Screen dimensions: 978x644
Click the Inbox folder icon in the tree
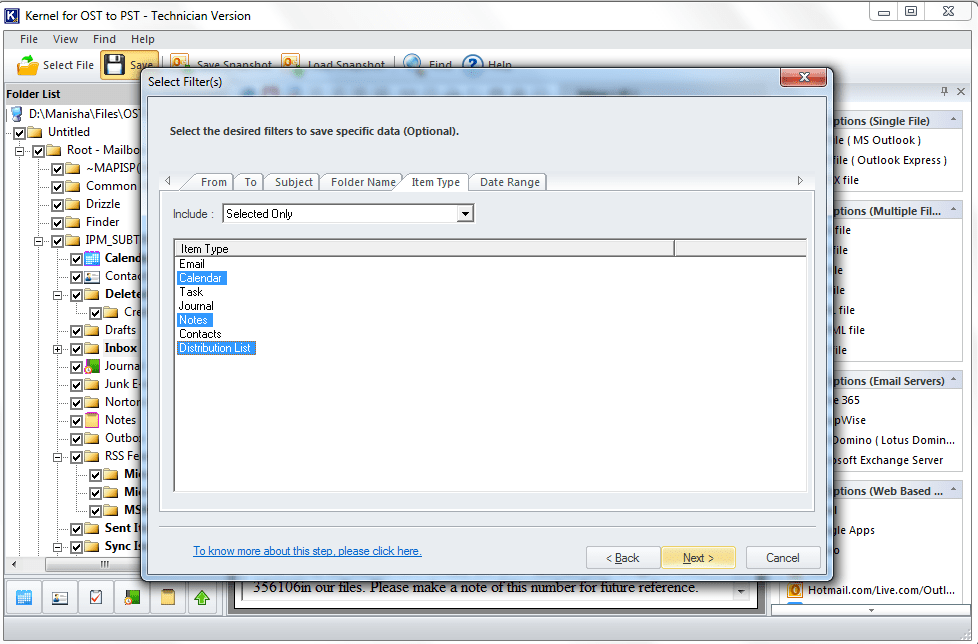click(x=92, y=348)
